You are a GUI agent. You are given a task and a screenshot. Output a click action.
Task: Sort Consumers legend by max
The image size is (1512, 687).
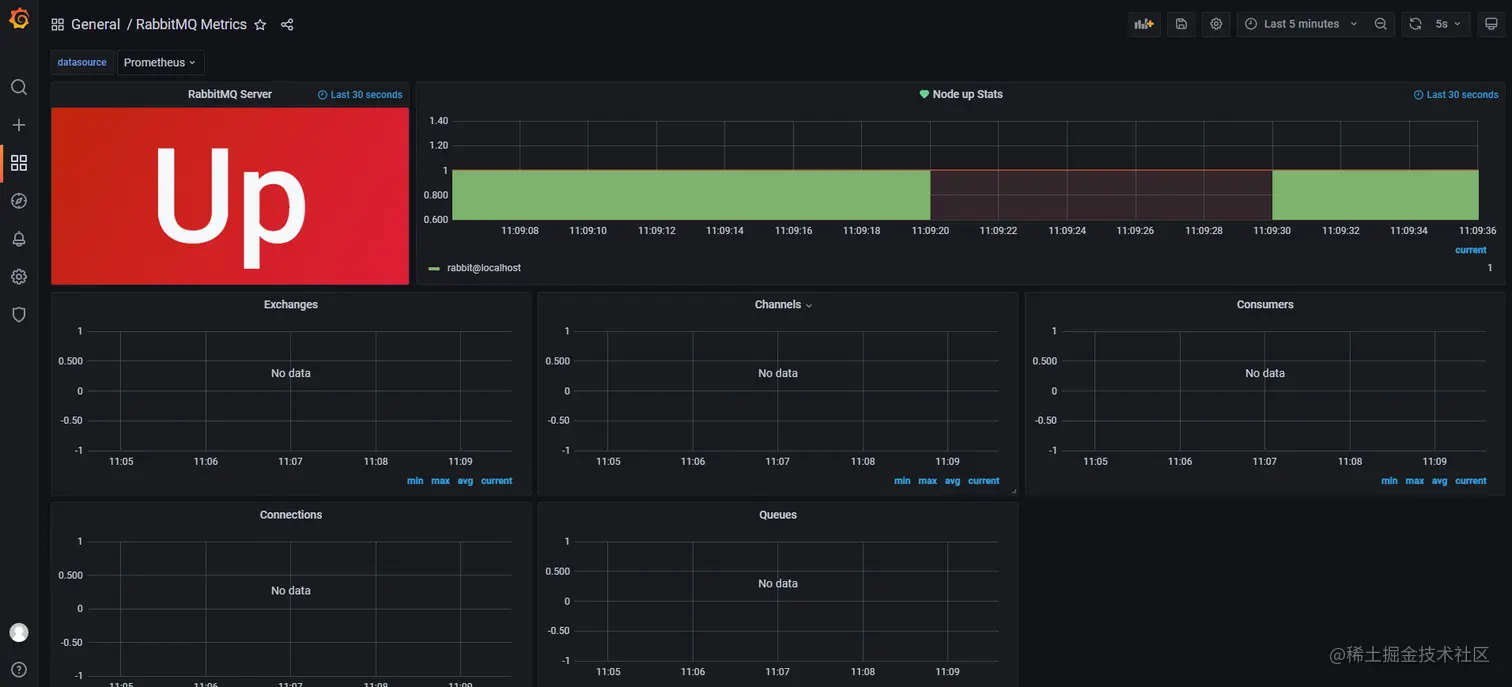pos(1414,481)
